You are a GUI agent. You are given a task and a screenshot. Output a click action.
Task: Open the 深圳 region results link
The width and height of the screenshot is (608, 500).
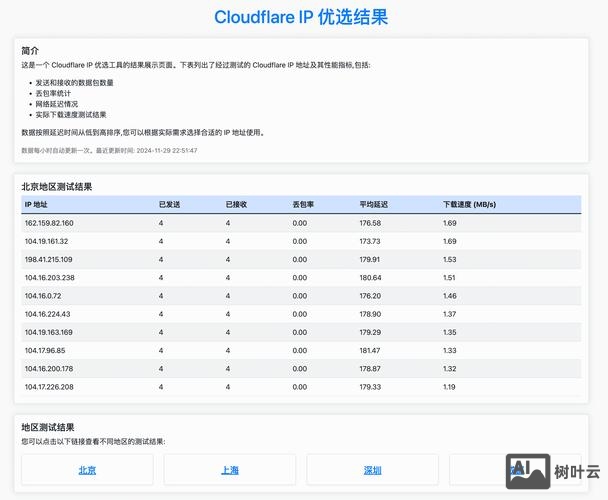point(373,470)
